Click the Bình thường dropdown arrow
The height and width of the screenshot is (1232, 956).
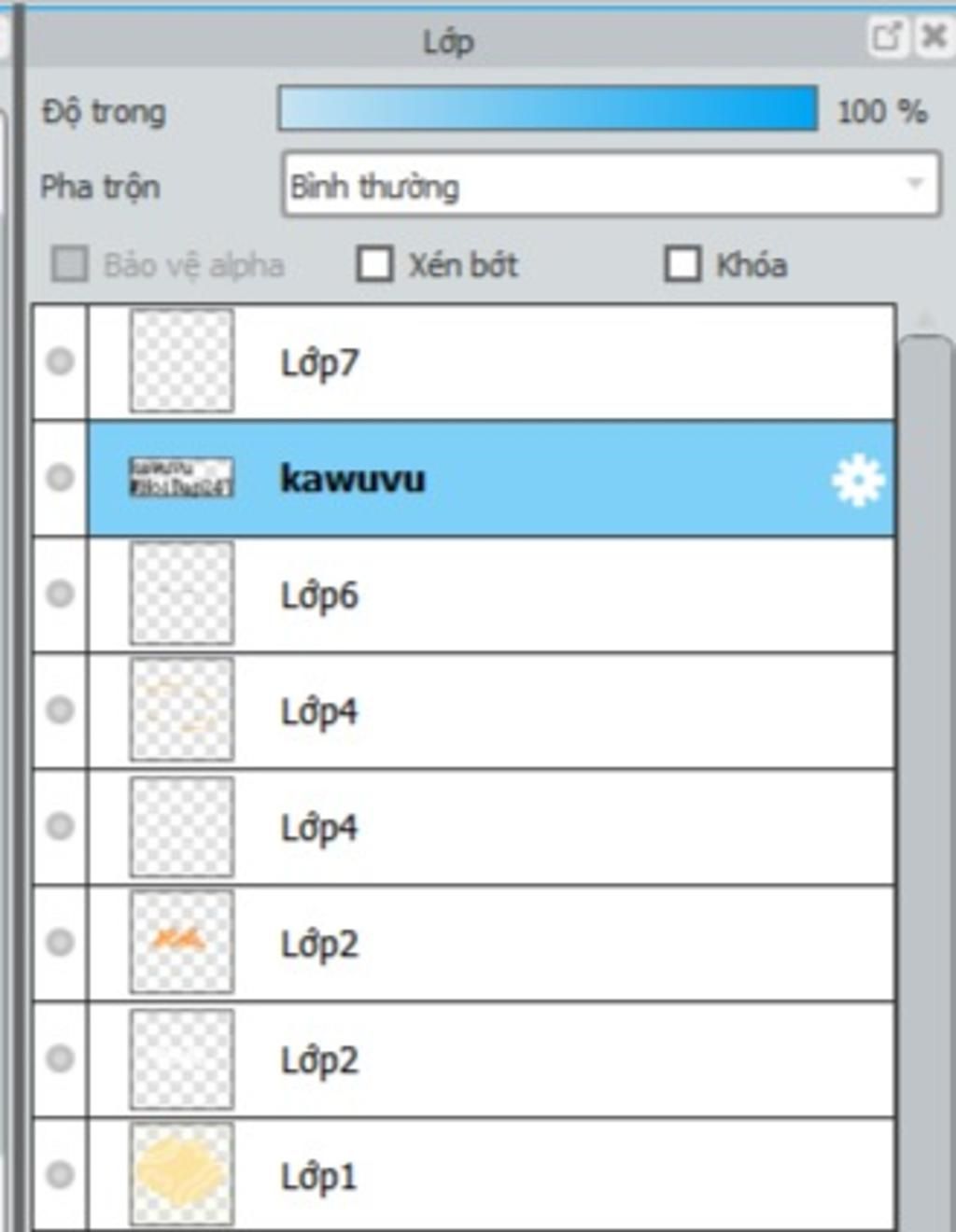[915, 184]
